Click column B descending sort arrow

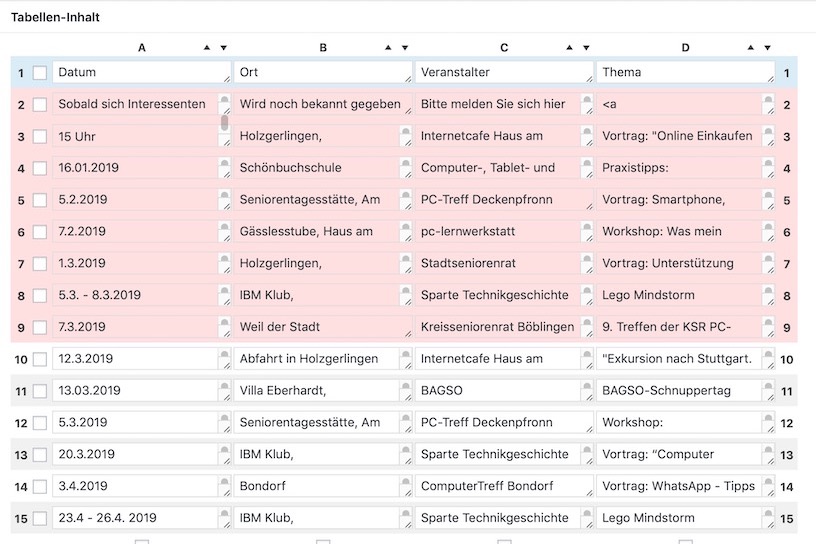405,48
